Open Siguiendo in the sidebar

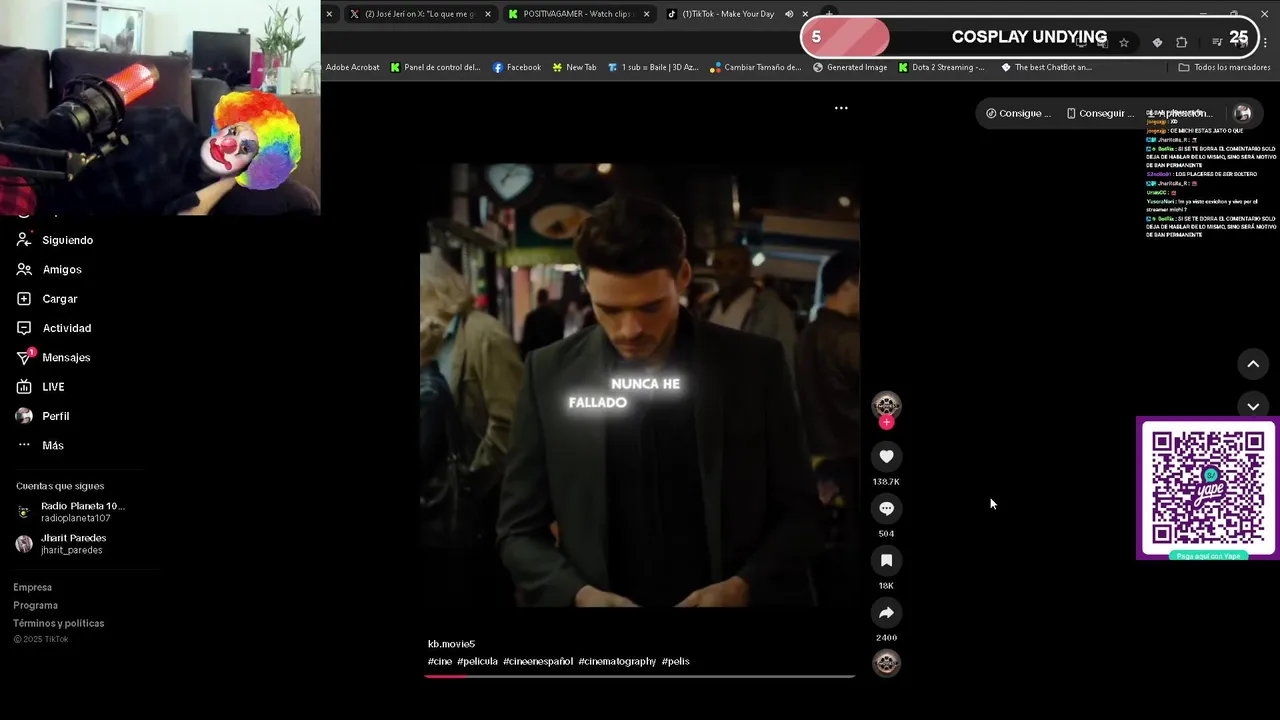point(55,240)
